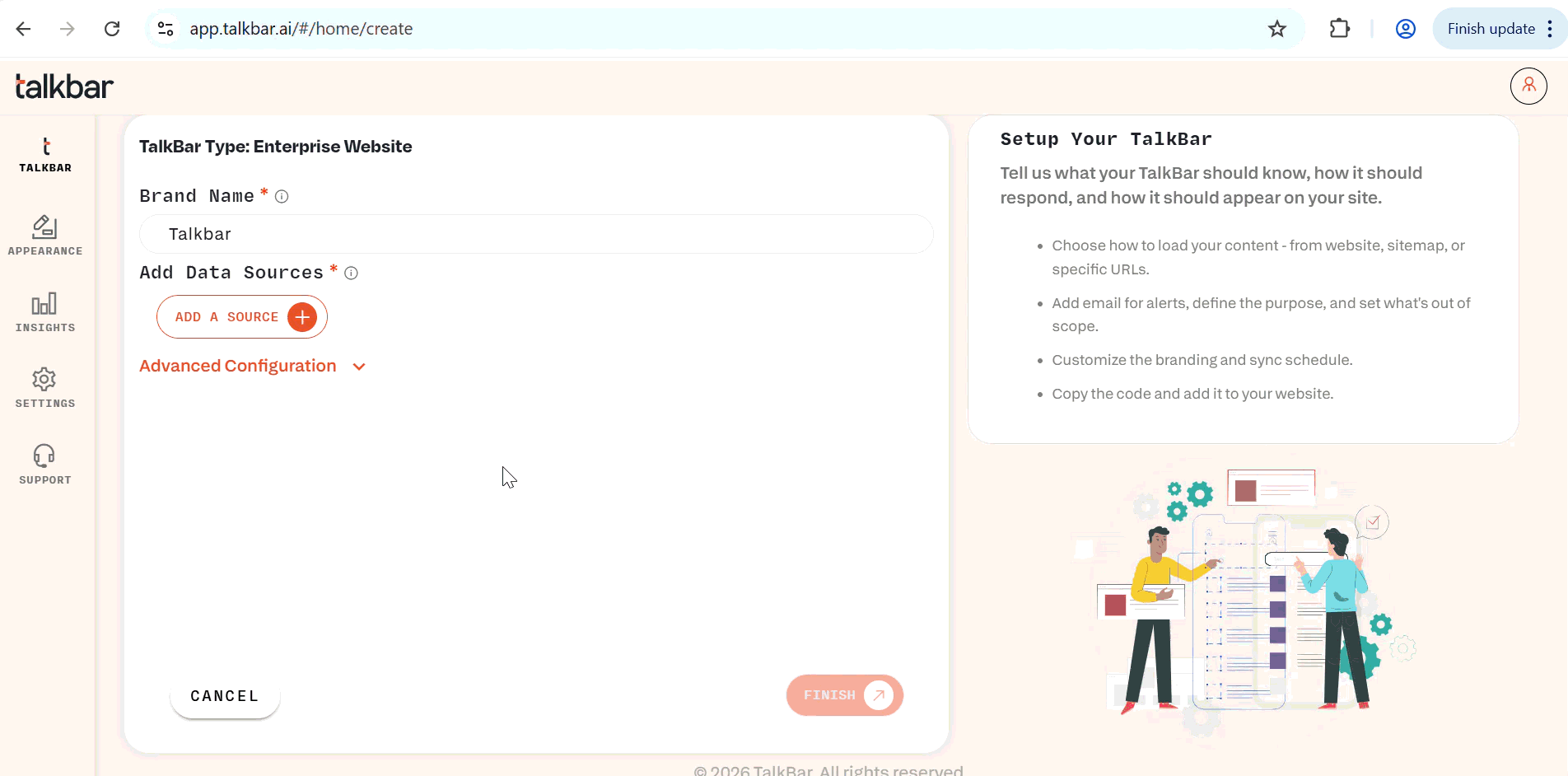Reload the current browser page
Viewport: 1568px width, 776px height.
coord(112,29)
